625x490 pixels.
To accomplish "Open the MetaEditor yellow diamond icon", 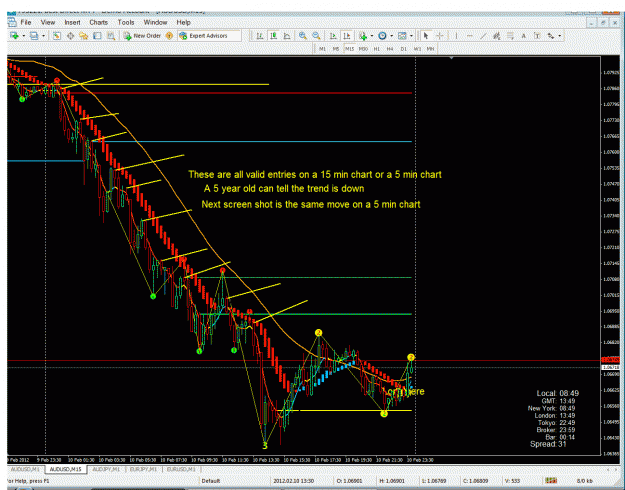I will (169, 36).
